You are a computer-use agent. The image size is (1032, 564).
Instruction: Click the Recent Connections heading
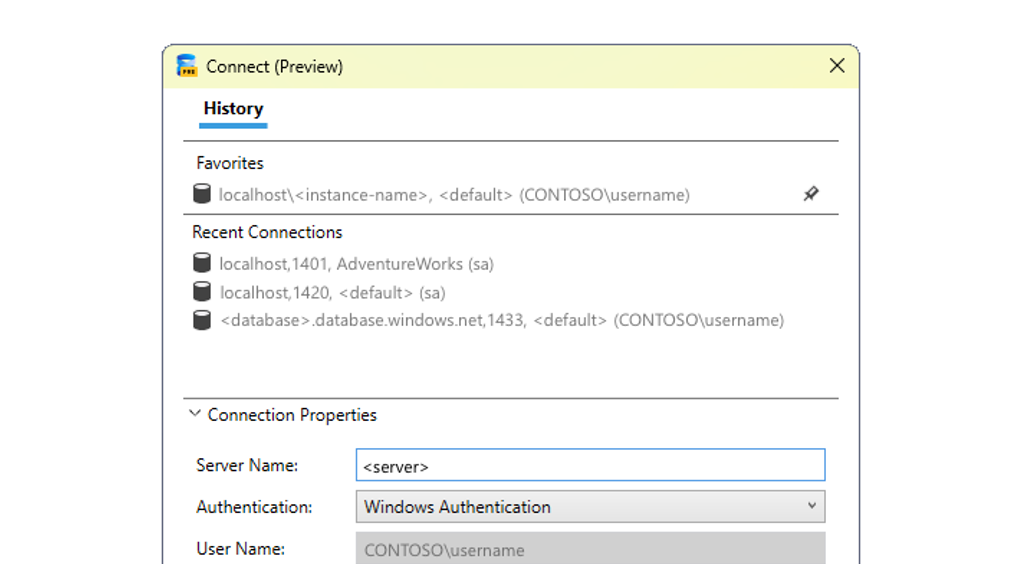click(x=267, y=232)
